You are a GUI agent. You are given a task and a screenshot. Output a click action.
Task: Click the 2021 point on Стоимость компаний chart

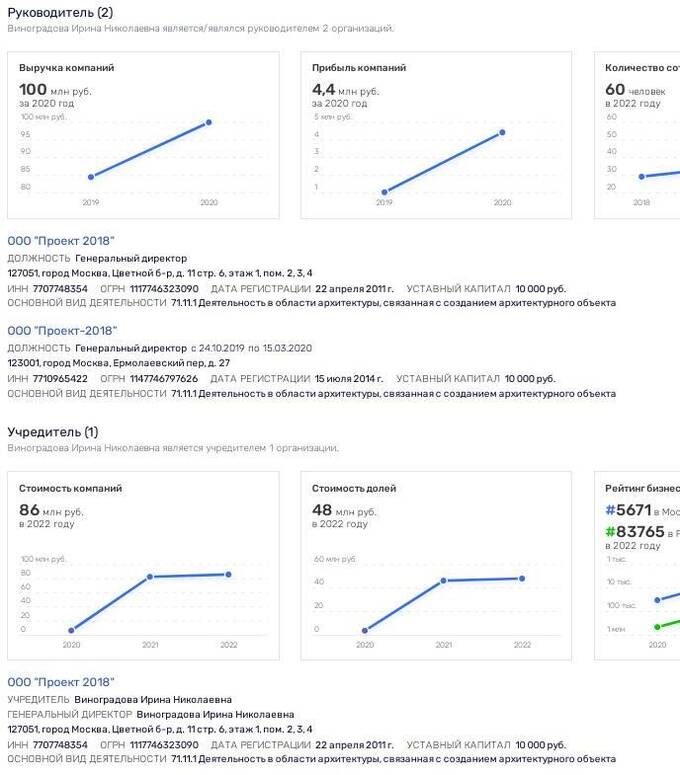[150, 577]
